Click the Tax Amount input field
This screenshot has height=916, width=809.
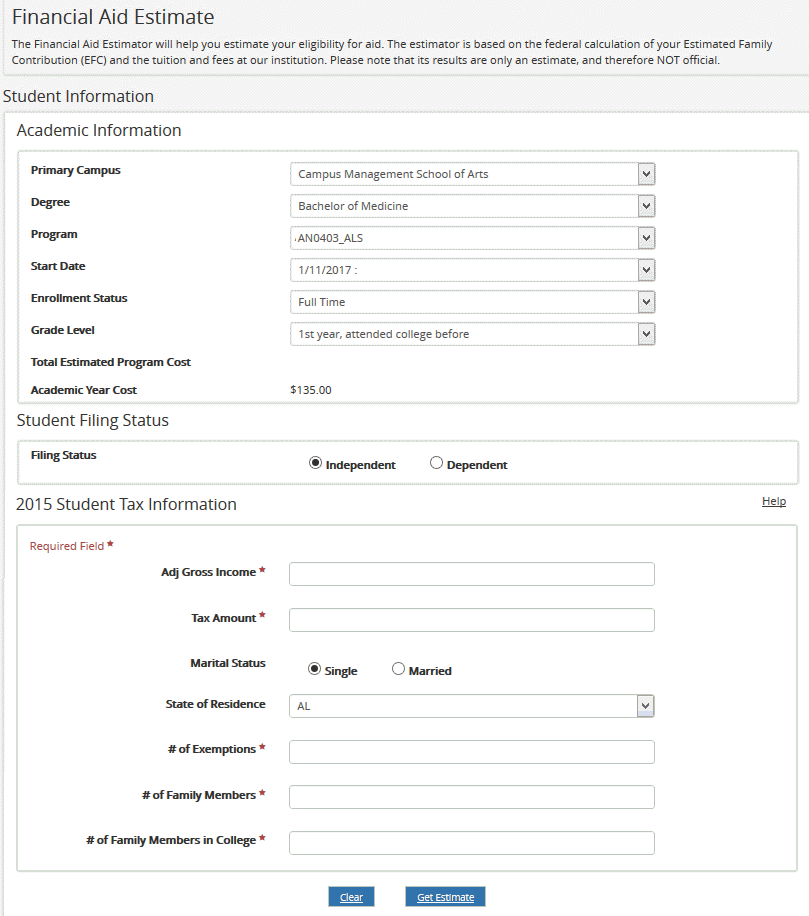point(470,619)
